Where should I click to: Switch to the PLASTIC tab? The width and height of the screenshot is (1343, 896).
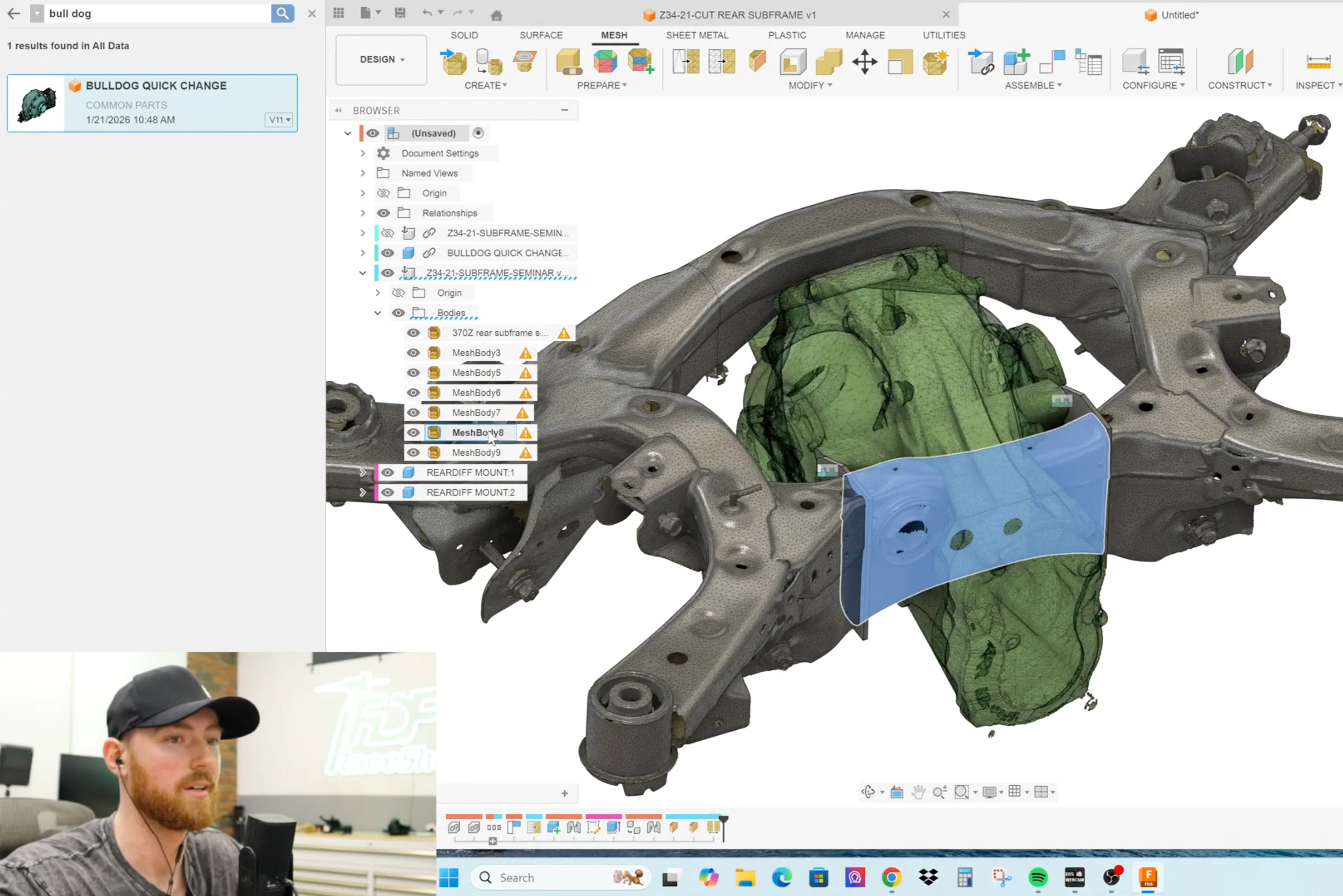click(787, 35)
